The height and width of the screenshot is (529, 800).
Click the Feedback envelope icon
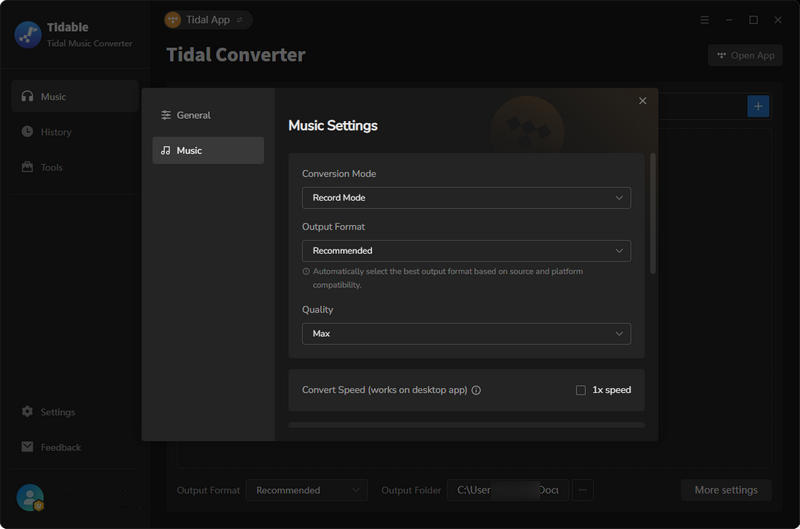coord(27,447)
